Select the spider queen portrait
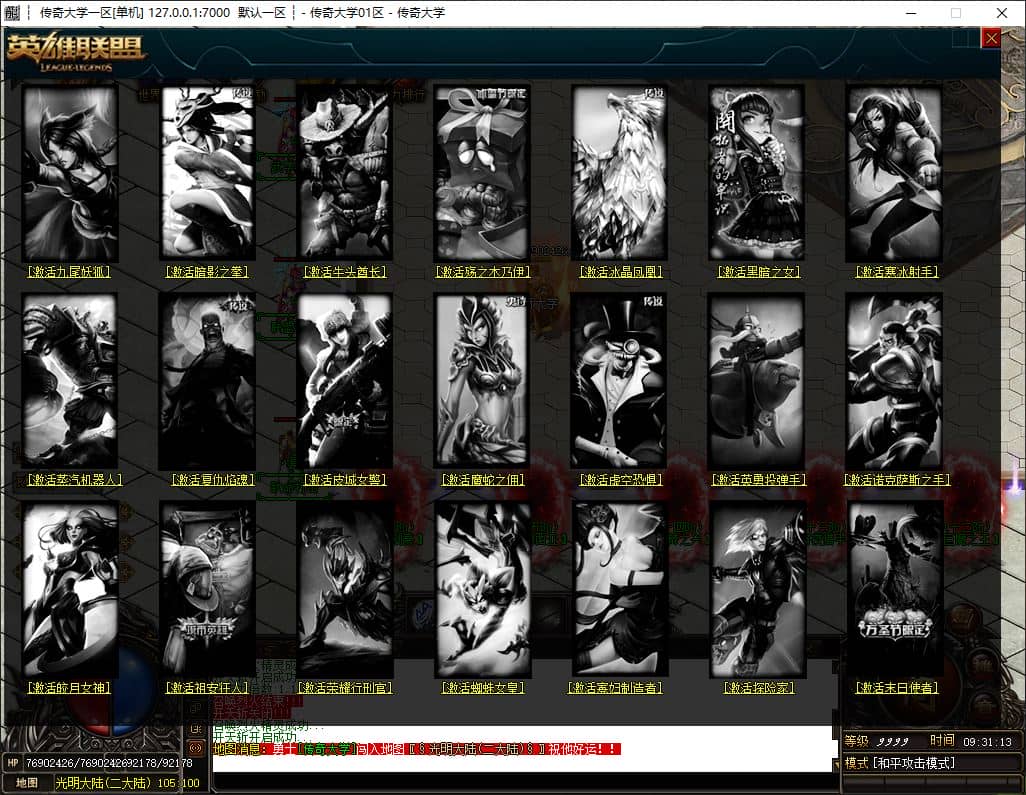1026x795 pixels. pos(482,590)
